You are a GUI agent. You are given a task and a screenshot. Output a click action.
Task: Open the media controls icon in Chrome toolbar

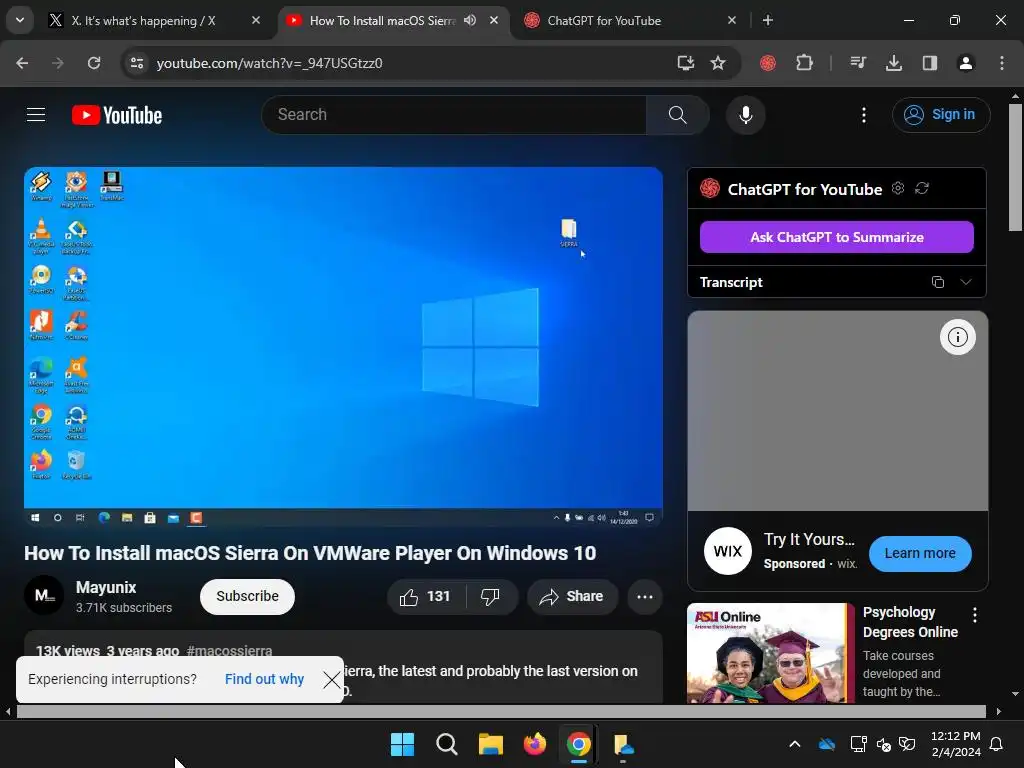tap(857, 63)
